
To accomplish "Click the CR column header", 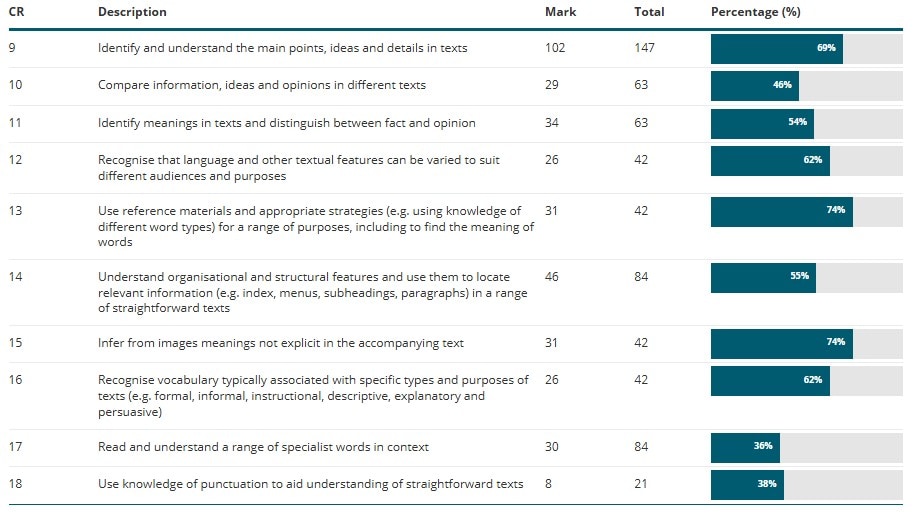I will click(16, 12).
